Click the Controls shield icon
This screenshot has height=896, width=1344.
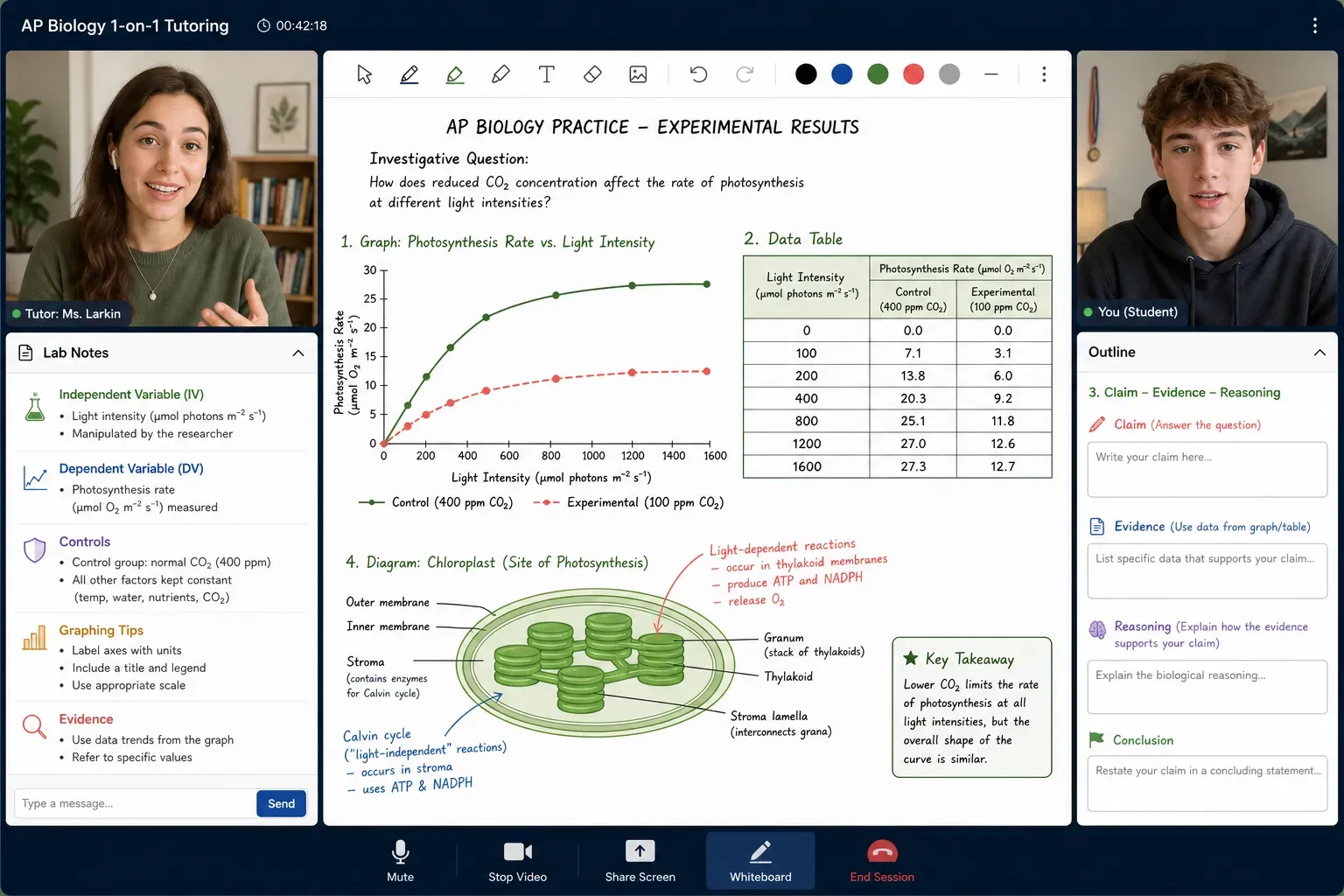click(x=34, y=550)
